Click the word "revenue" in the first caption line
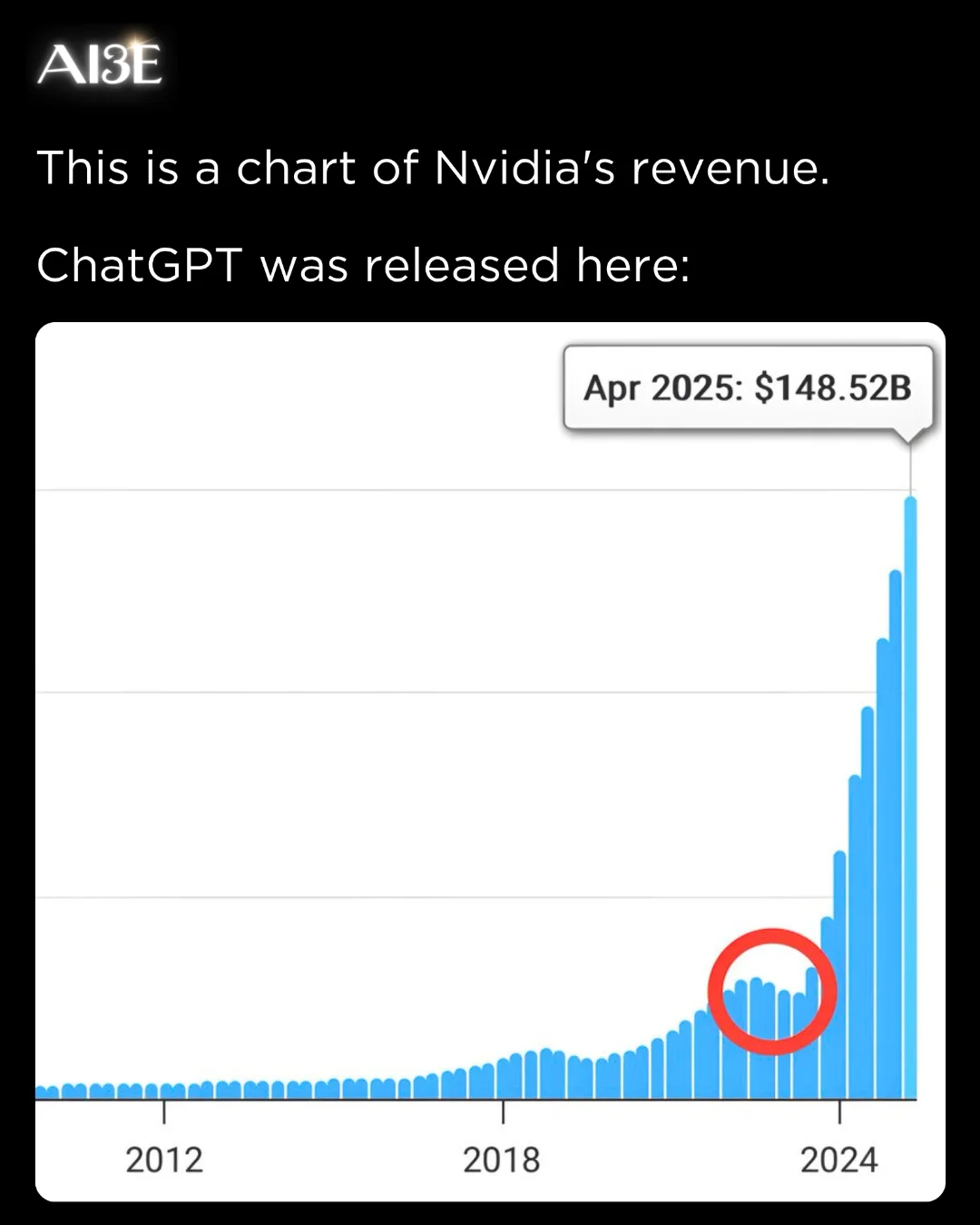 pyautogui.click(x=730, y=168)
